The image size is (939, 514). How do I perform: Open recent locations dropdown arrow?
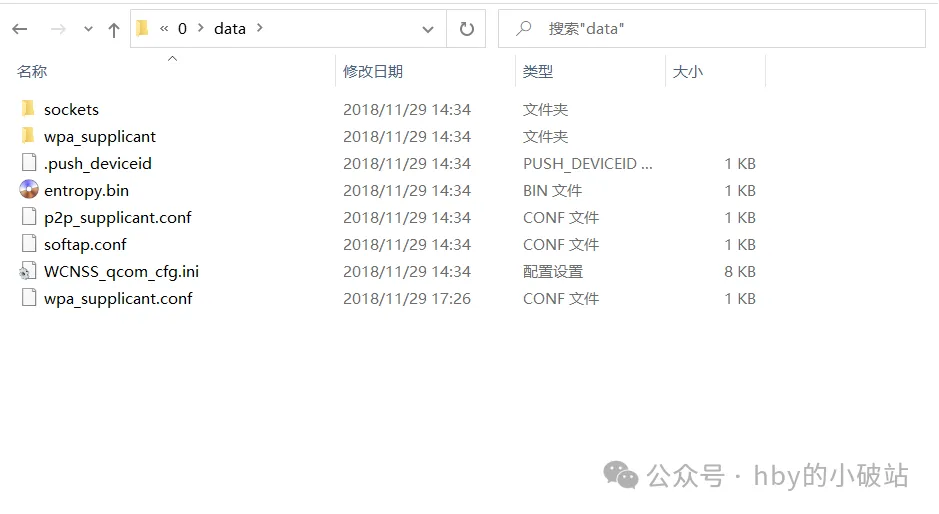(x=88, y=30)
